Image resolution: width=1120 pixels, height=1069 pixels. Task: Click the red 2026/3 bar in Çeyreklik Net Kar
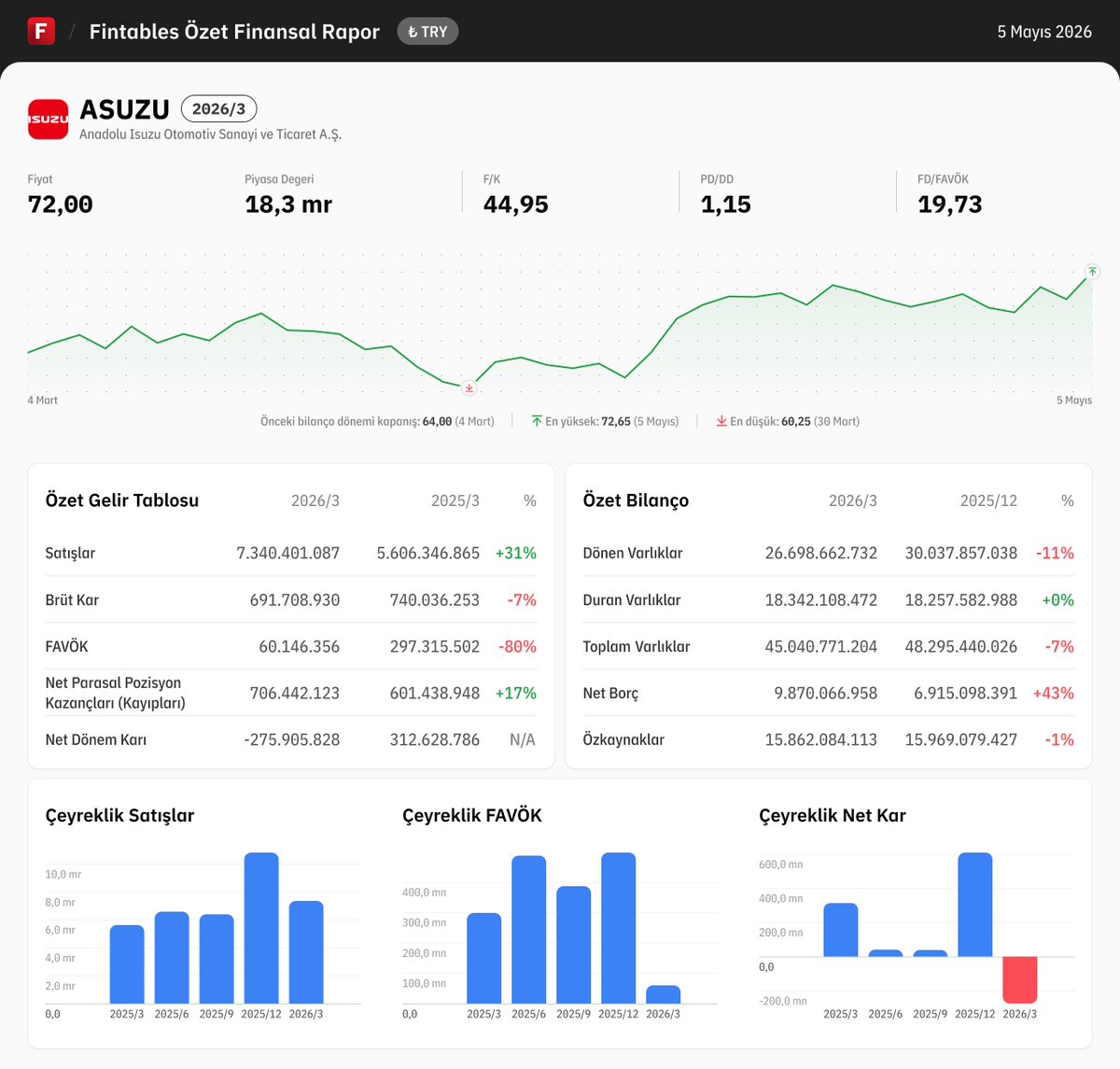[1020, 979]
